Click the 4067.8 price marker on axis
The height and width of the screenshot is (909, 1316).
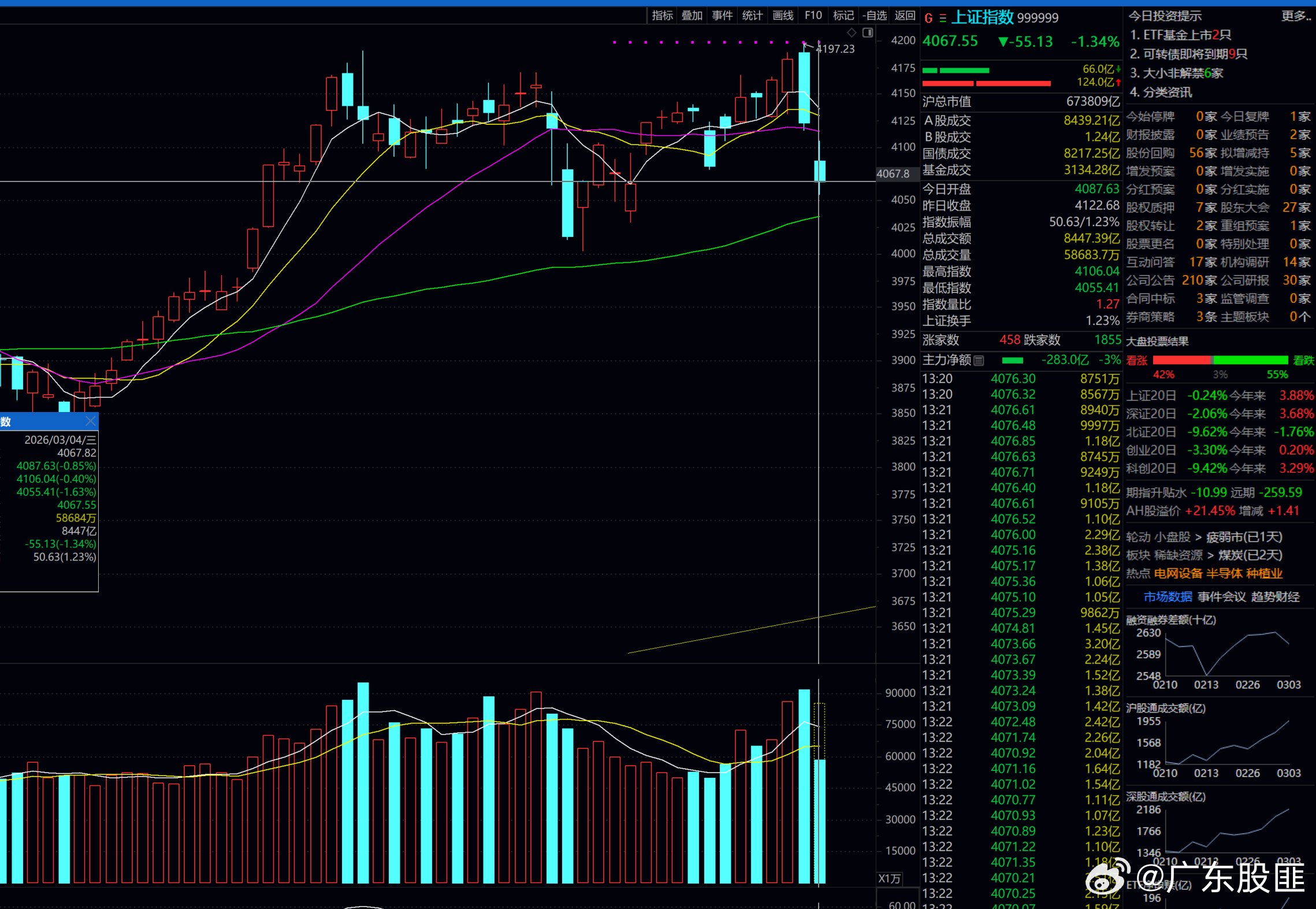893,173
